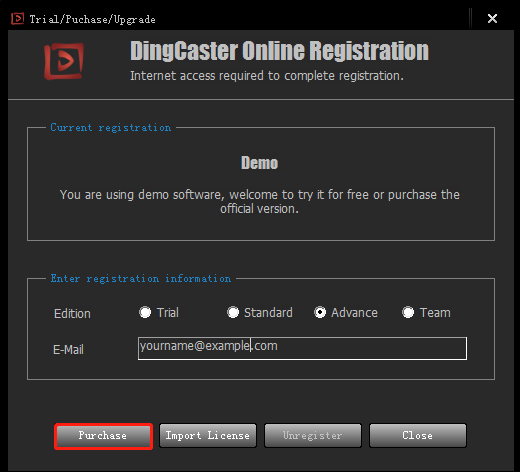520x472 pixels.
Task: Click the Current registration group label
Action: pyautogui.click(x=111, y=127)
